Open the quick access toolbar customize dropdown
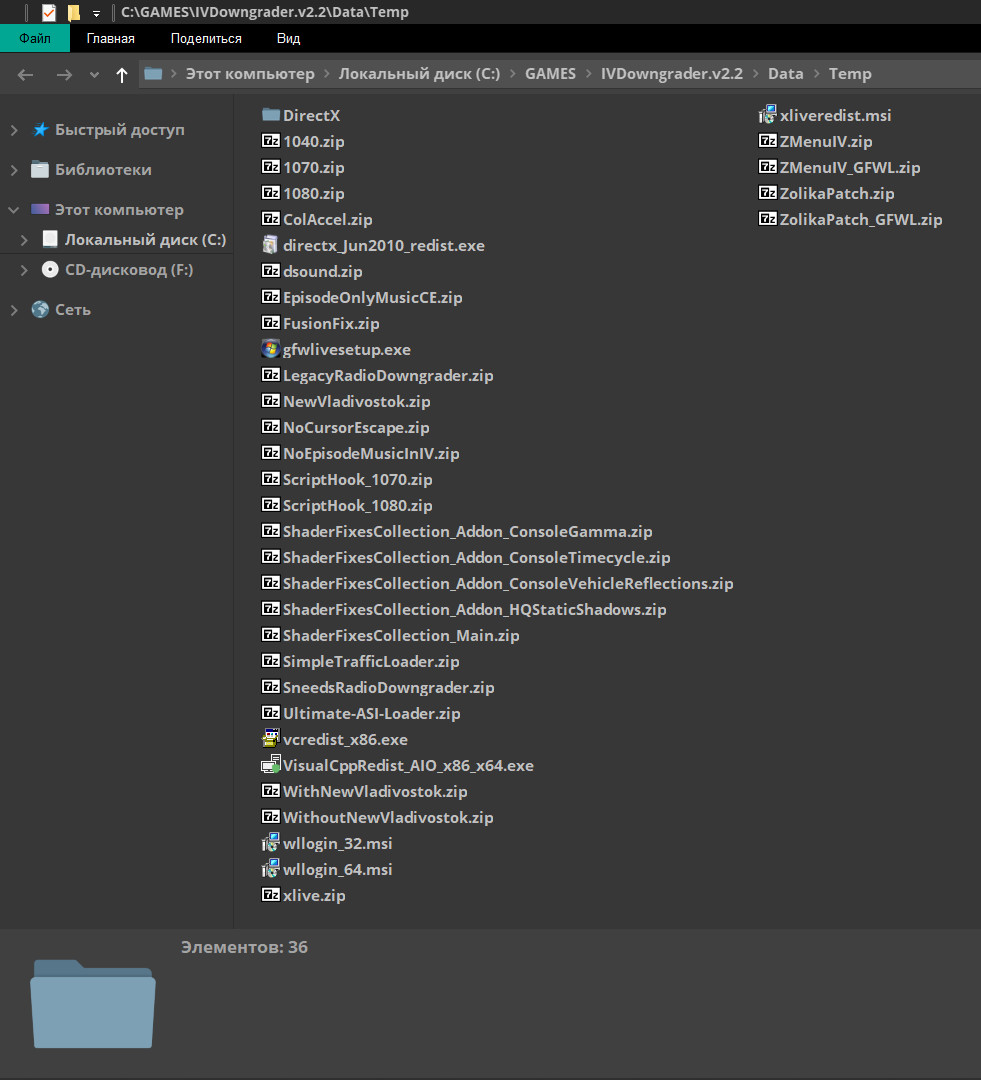The image size is (981, 1080). pyautogui.click(x=96, y=14)
